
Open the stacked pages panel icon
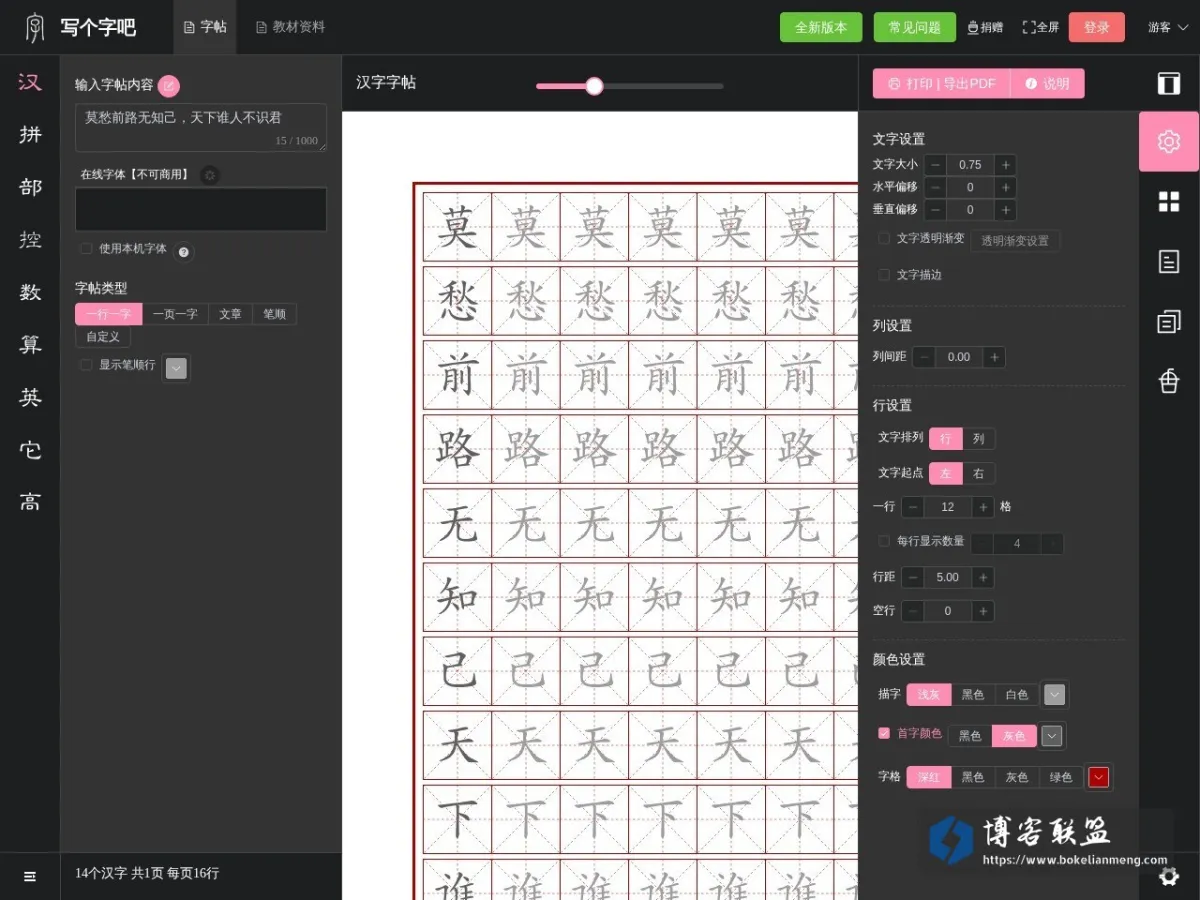tap(1169, 321)
